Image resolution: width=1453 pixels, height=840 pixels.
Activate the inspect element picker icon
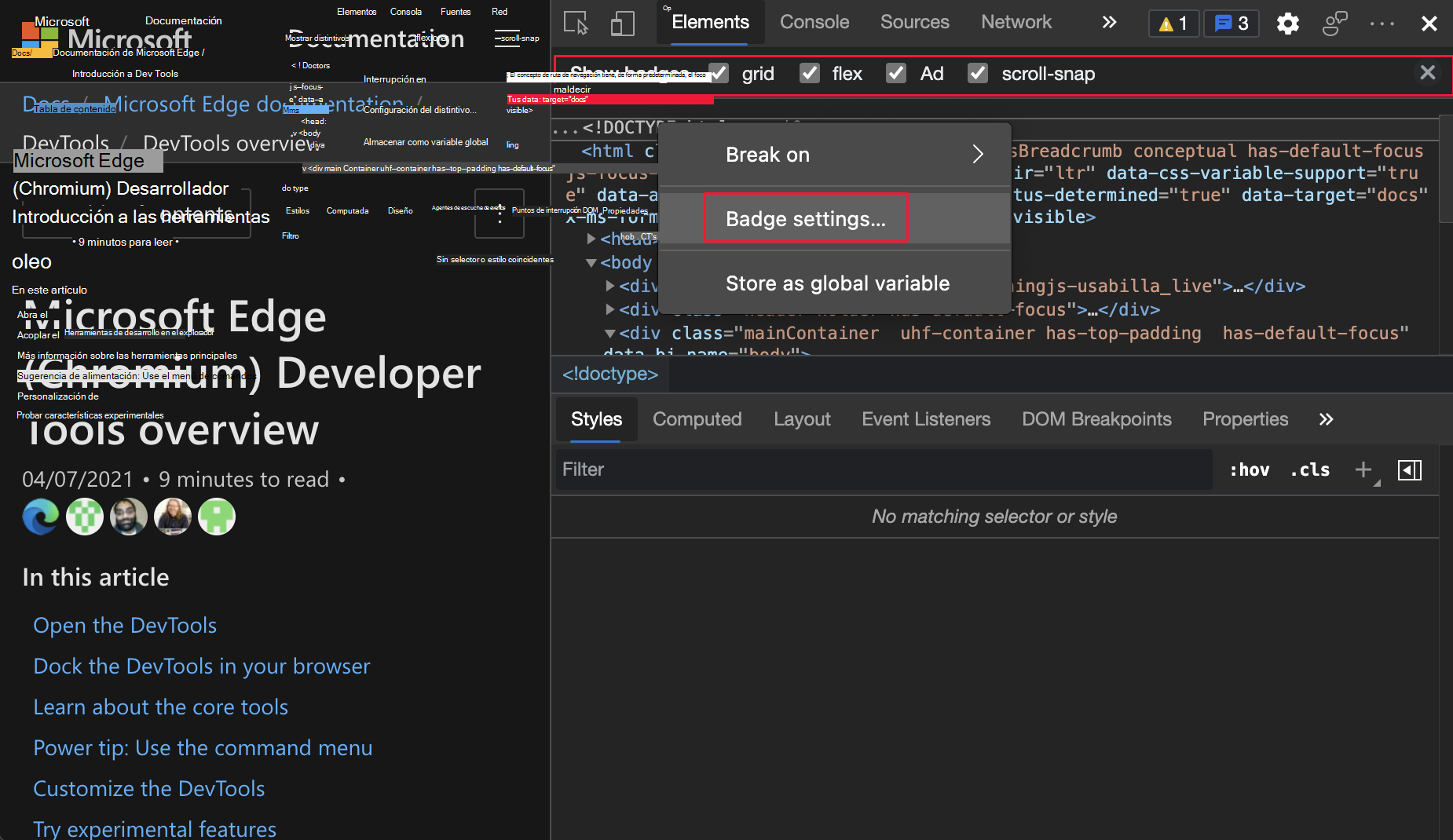point(576,23)
